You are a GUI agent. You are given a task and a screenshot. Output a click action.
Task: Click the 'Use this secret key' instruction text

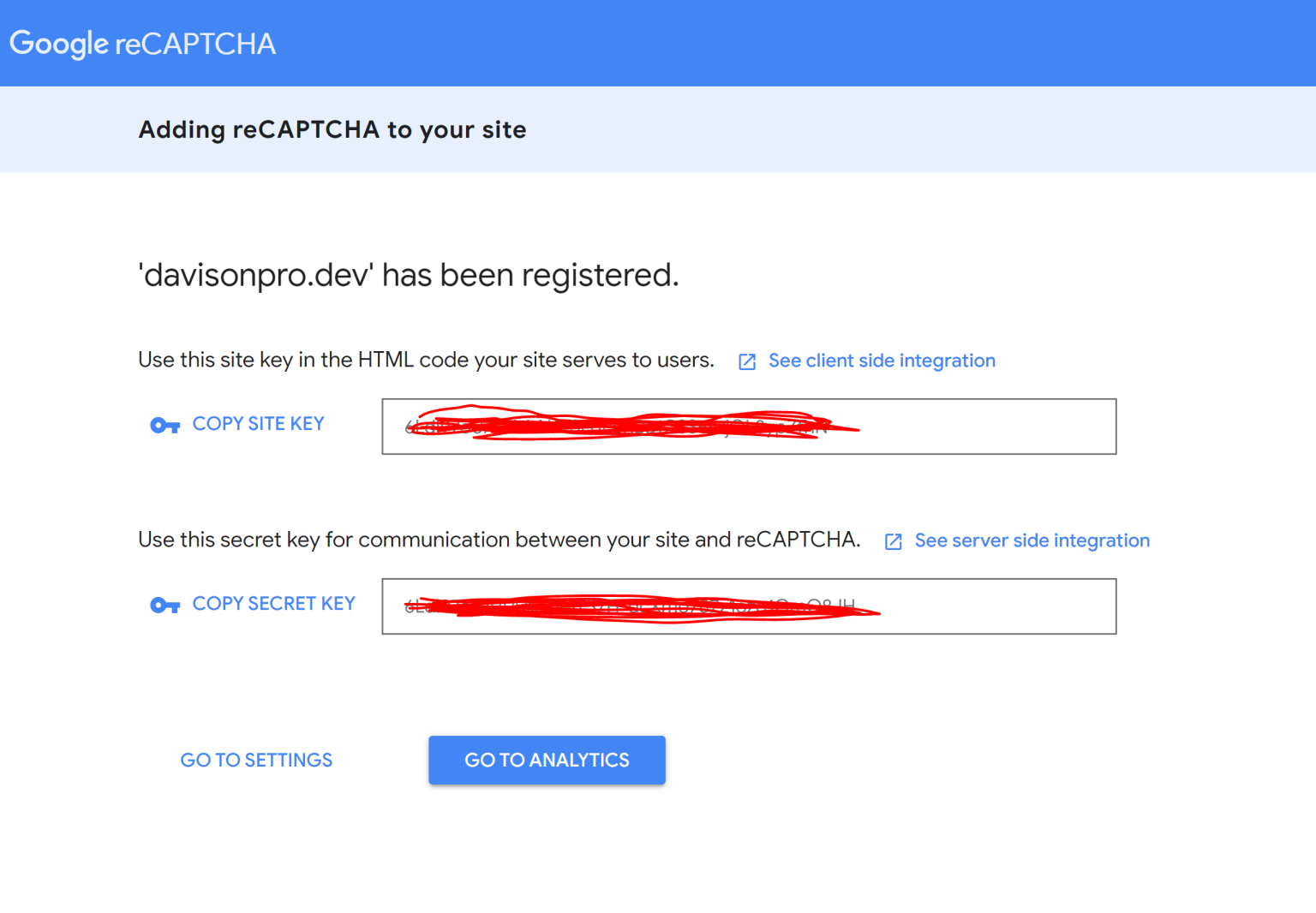(x=499, y=540)
